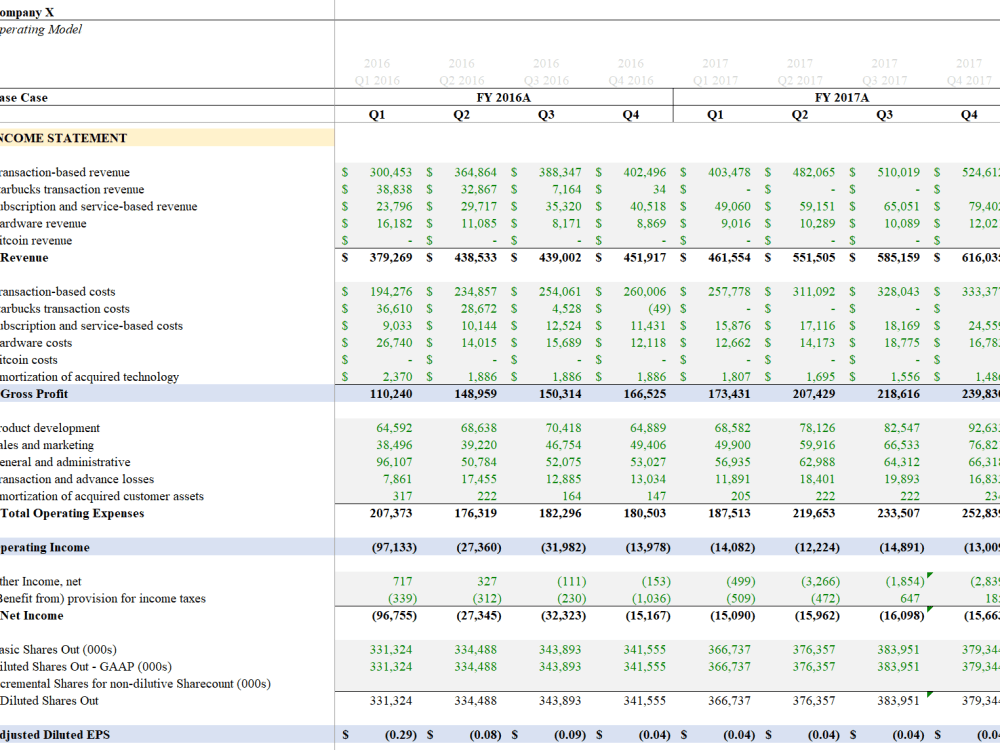Select the Operating Income row label
1000x750 pixels.
[43, 547]
